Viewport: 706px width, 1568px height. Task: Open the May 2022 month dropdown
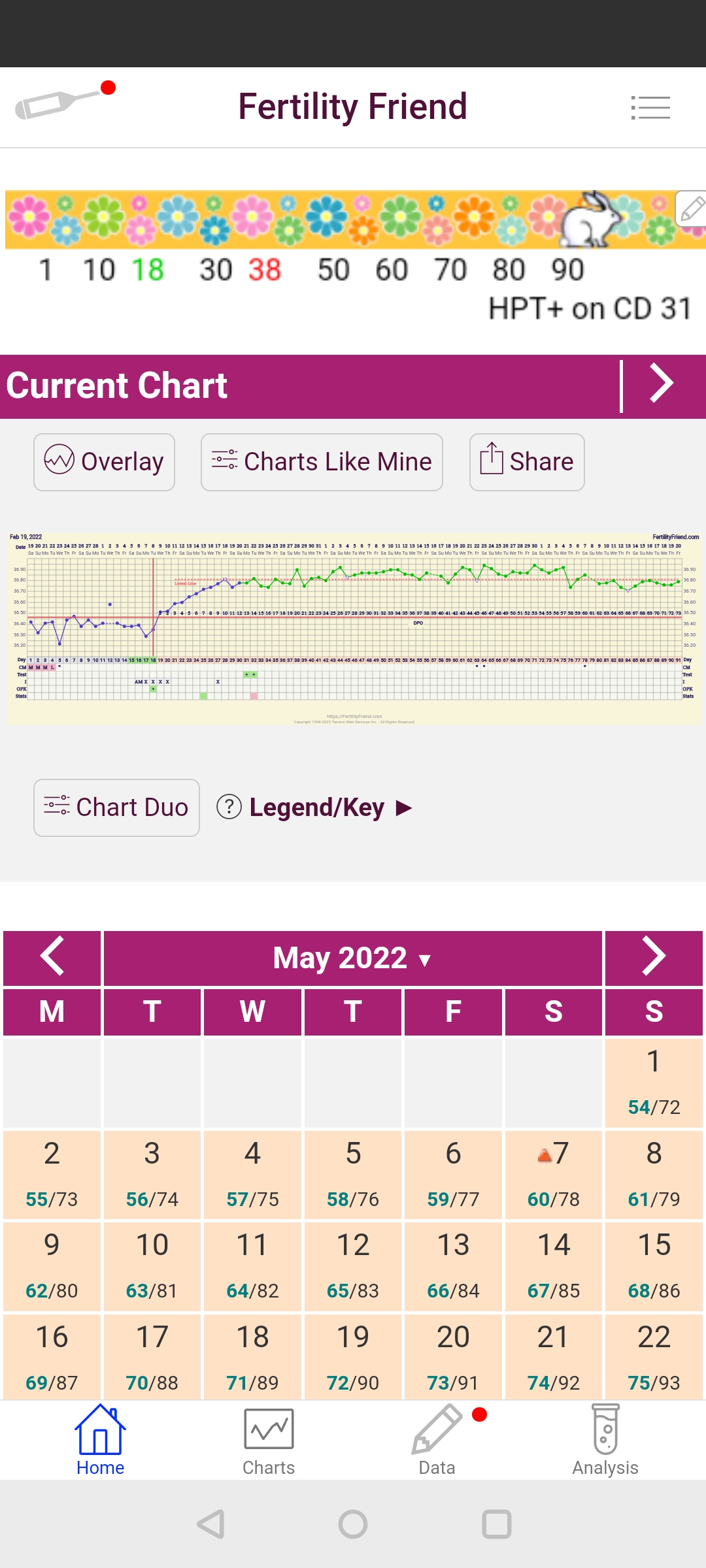352,958
